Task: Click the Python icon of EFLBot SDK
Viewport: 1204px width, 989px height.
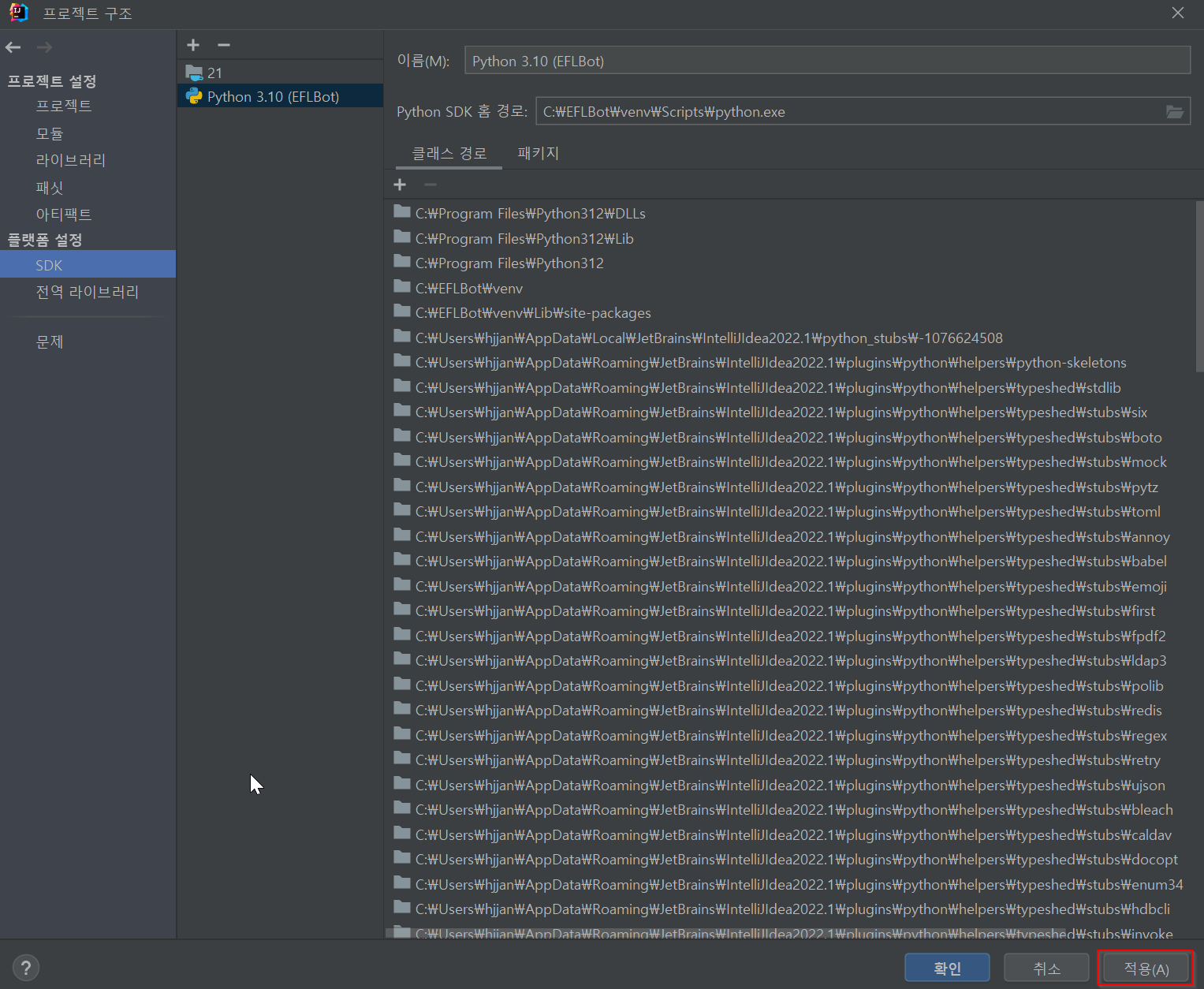Action: point(194,96)
